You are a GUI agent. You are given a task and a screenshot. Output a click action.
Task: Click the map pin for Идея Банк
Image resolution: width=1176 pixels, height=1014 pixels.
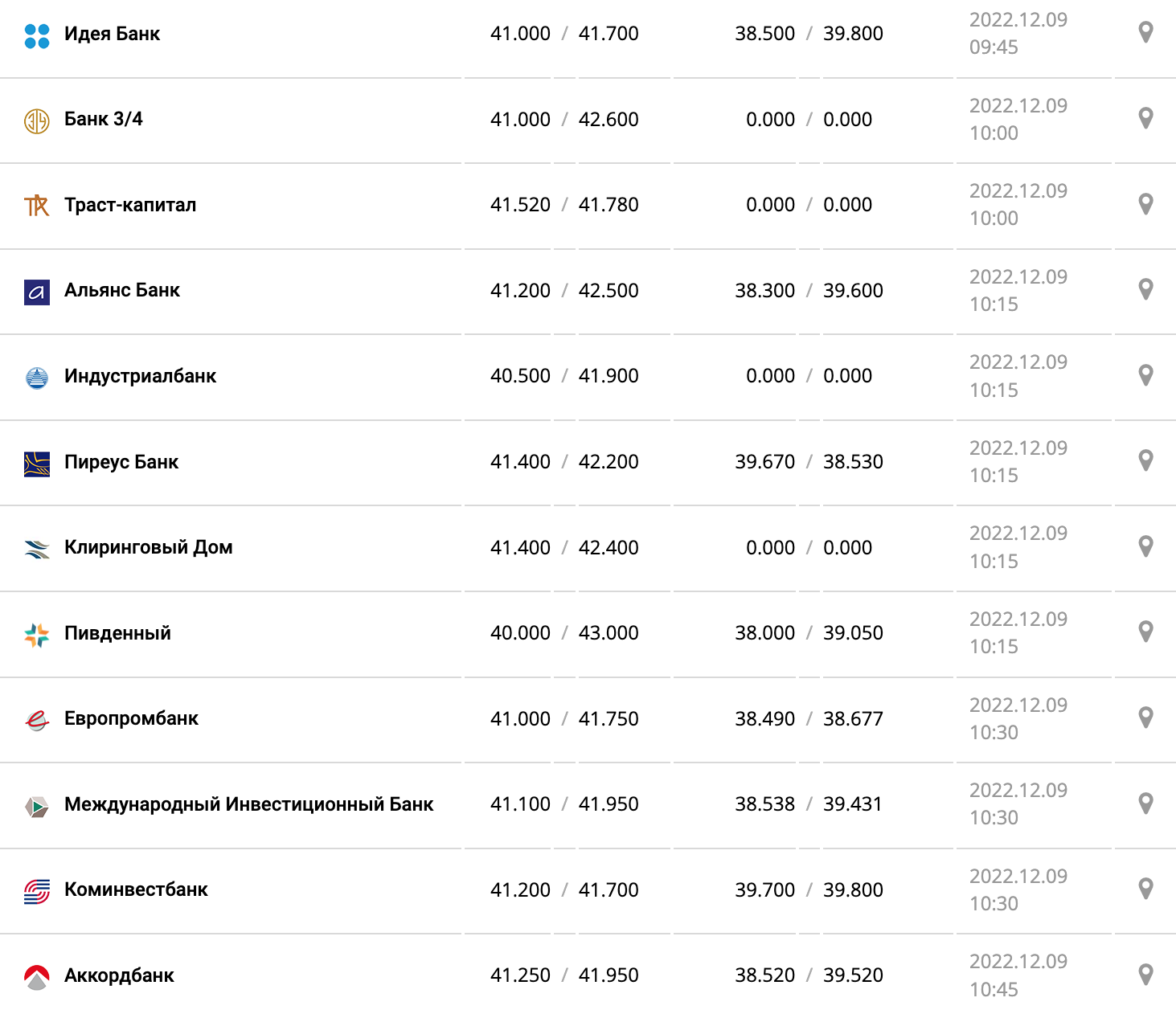[x=1146, y=33]
